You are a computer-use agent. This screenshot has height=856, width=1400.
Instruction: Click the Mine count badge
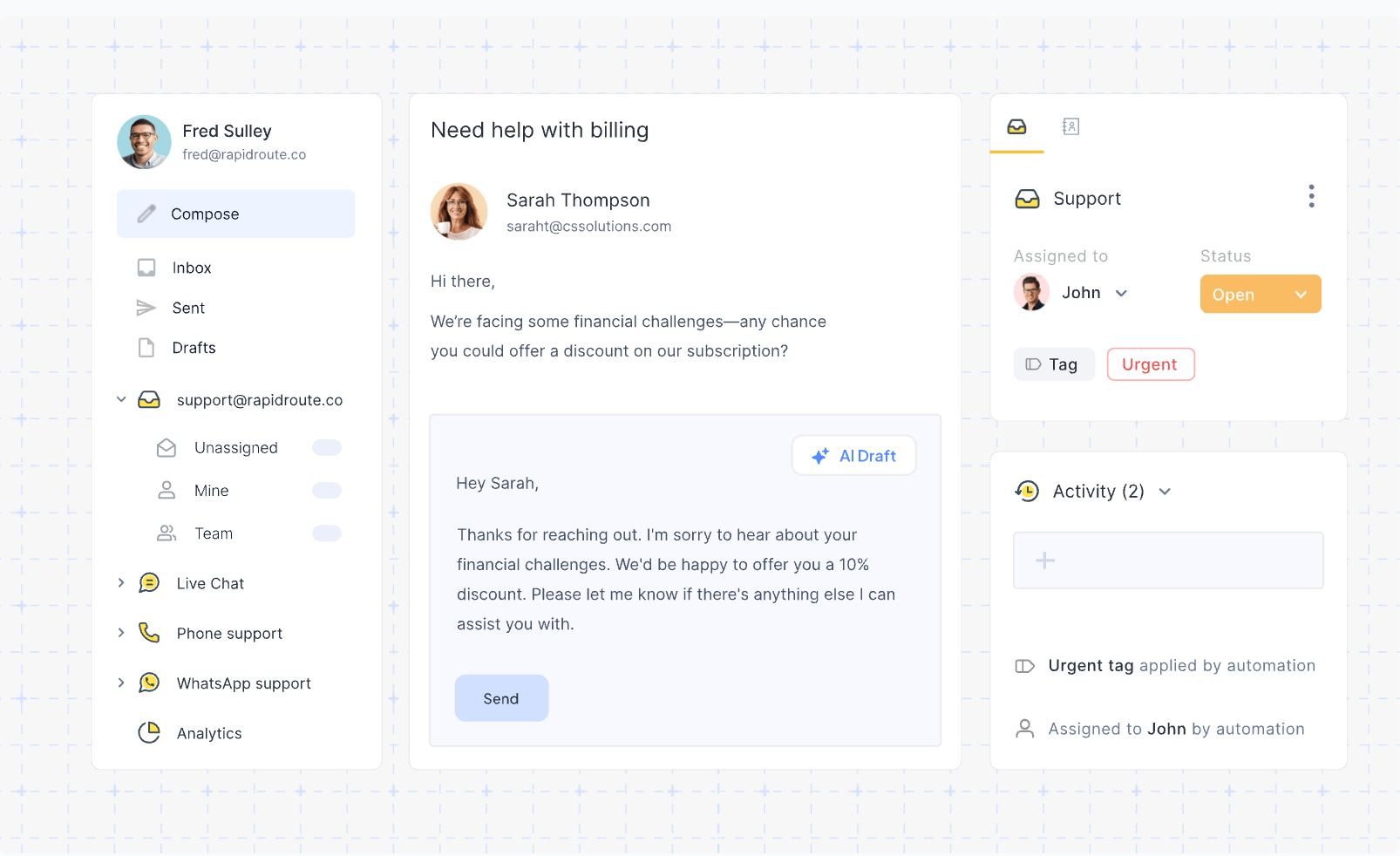[x=327, y=491]
